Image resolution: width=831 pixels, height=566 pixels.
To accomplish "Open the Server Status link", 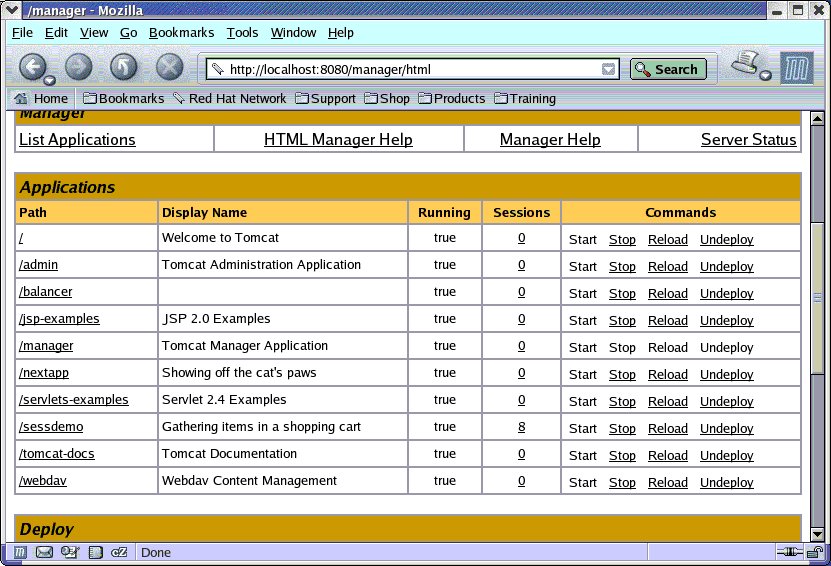I will [x=748, y=139].
